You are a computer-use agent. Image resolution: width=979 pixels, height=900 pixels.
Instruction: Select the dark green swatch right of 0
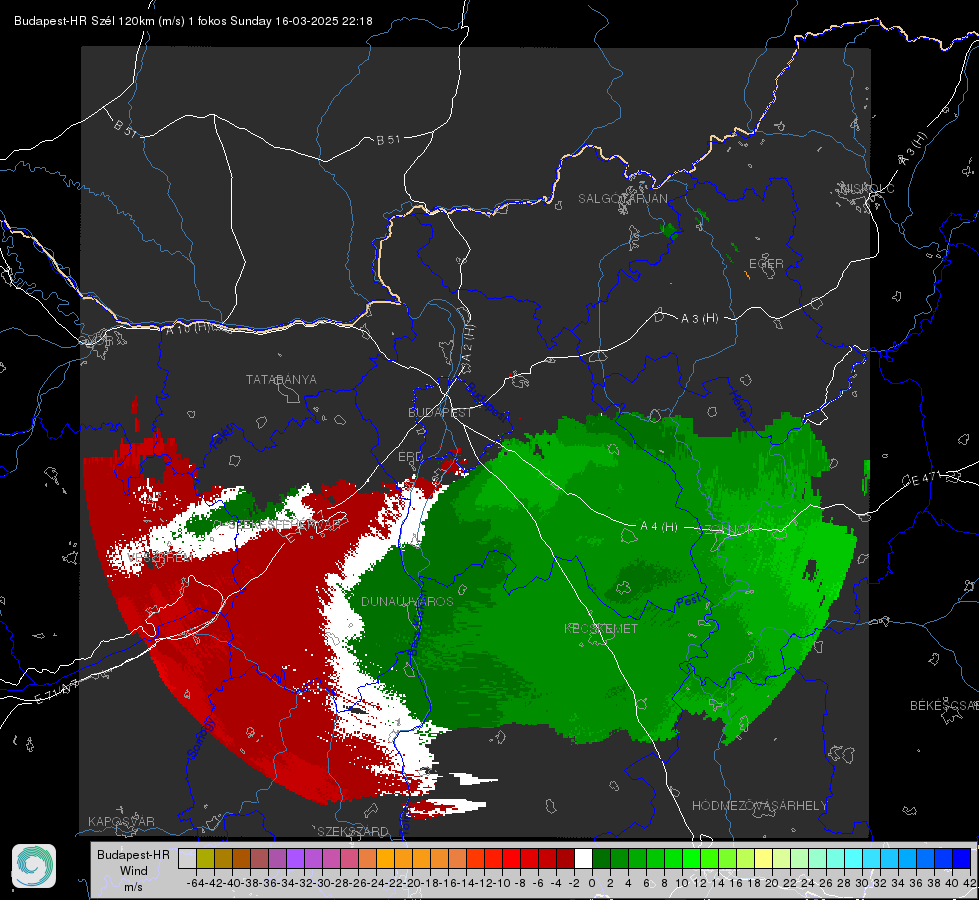(601, 858)
